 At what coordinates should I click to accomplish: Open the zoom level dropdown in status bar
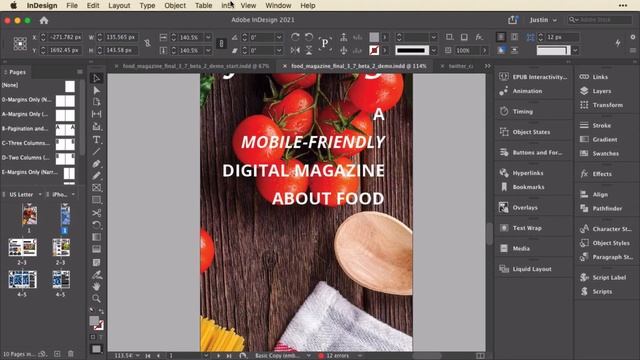pos(137,356)
